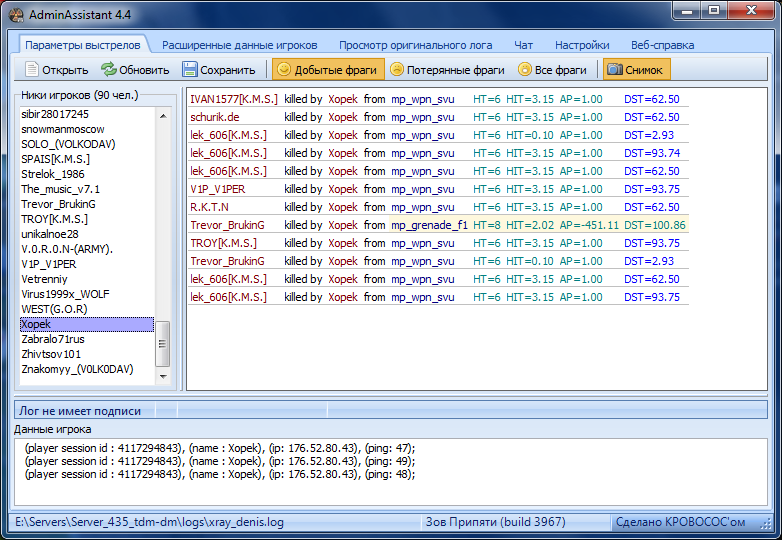Image resolution: width=782 pixels, height=540 pixels.
Task: Maximize the AdminAssistant window
Action: tap(714, 10)
